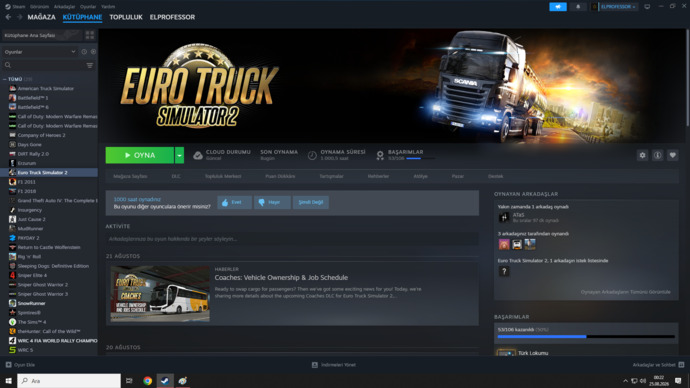690x388 pixels.
Task: Click the main page vertical scrollbar
Action: 687,79
